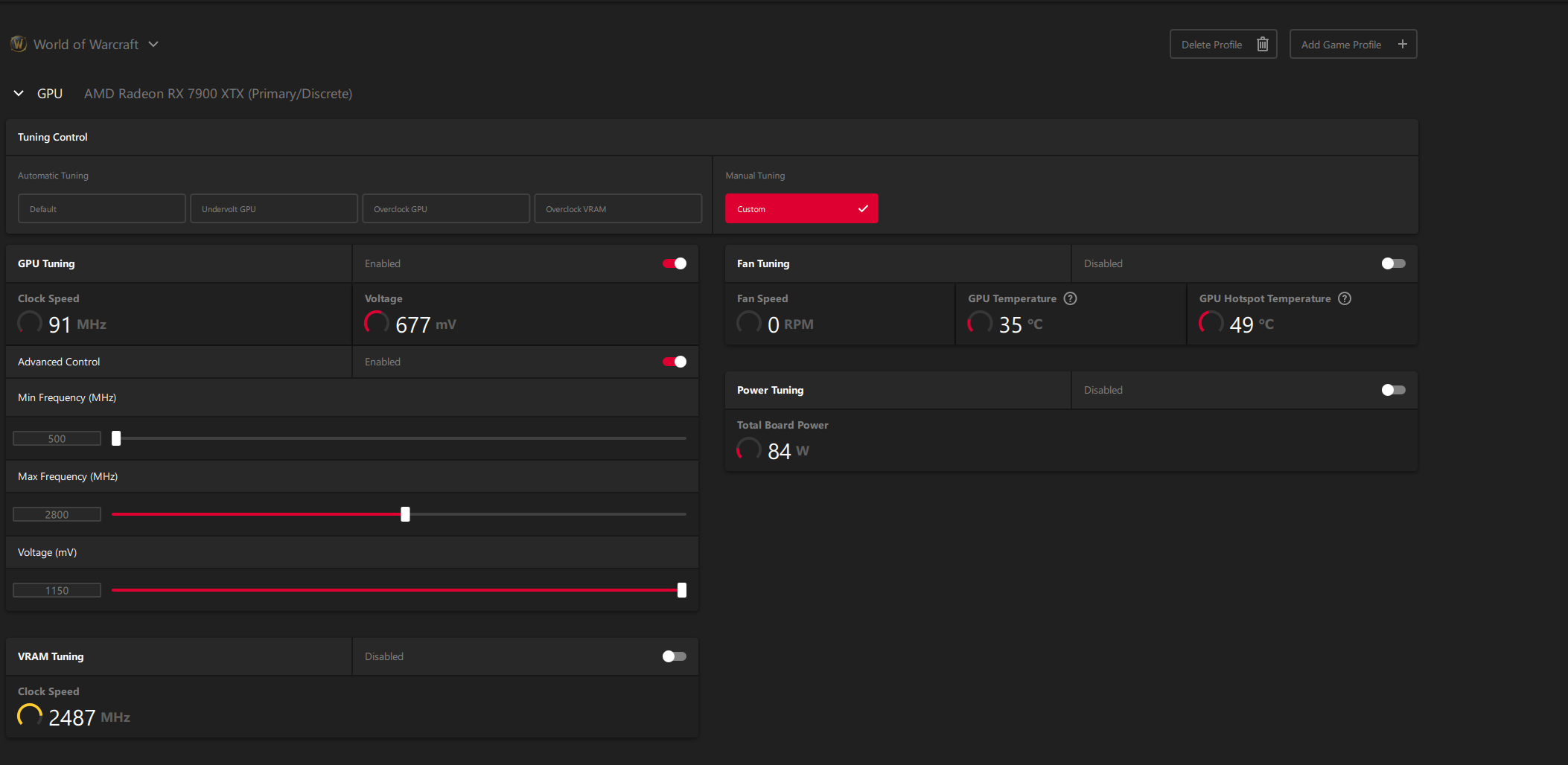Click the 'AMD Radeon RX 7900 XTX' GPU name
Image resolution: width=1568 pixels, height=765 pixels.
[x=218, y=94]
